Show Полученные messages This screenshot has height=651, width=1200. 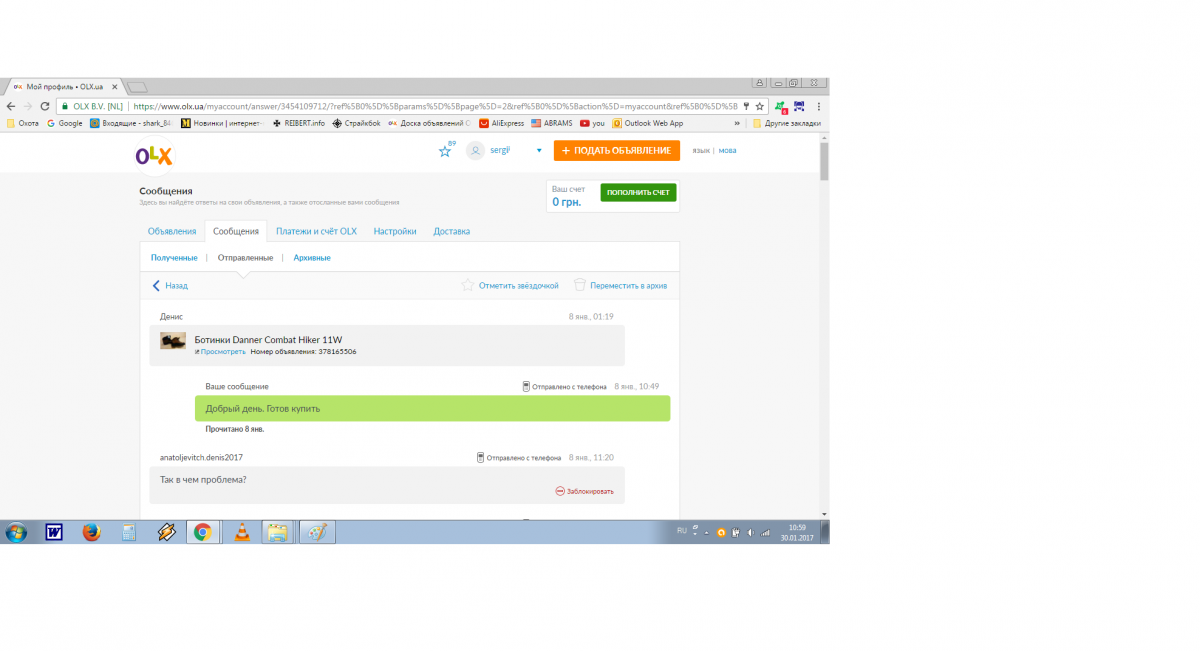(174, 257)
